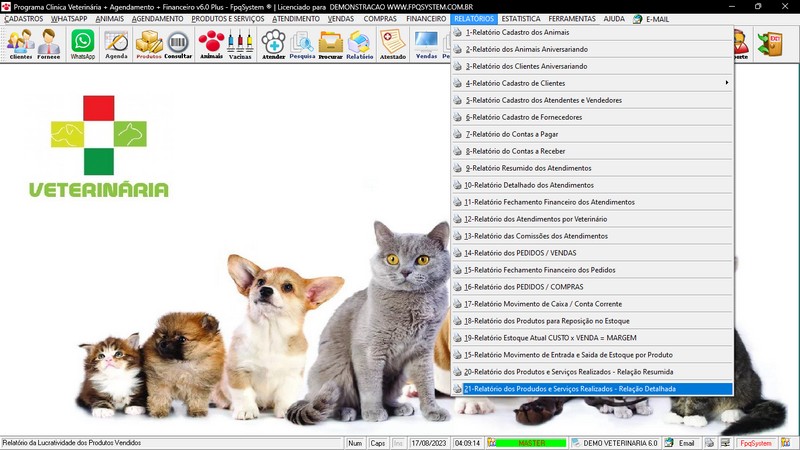
Task: Click the network computer status bar icon
Action: 726,443
